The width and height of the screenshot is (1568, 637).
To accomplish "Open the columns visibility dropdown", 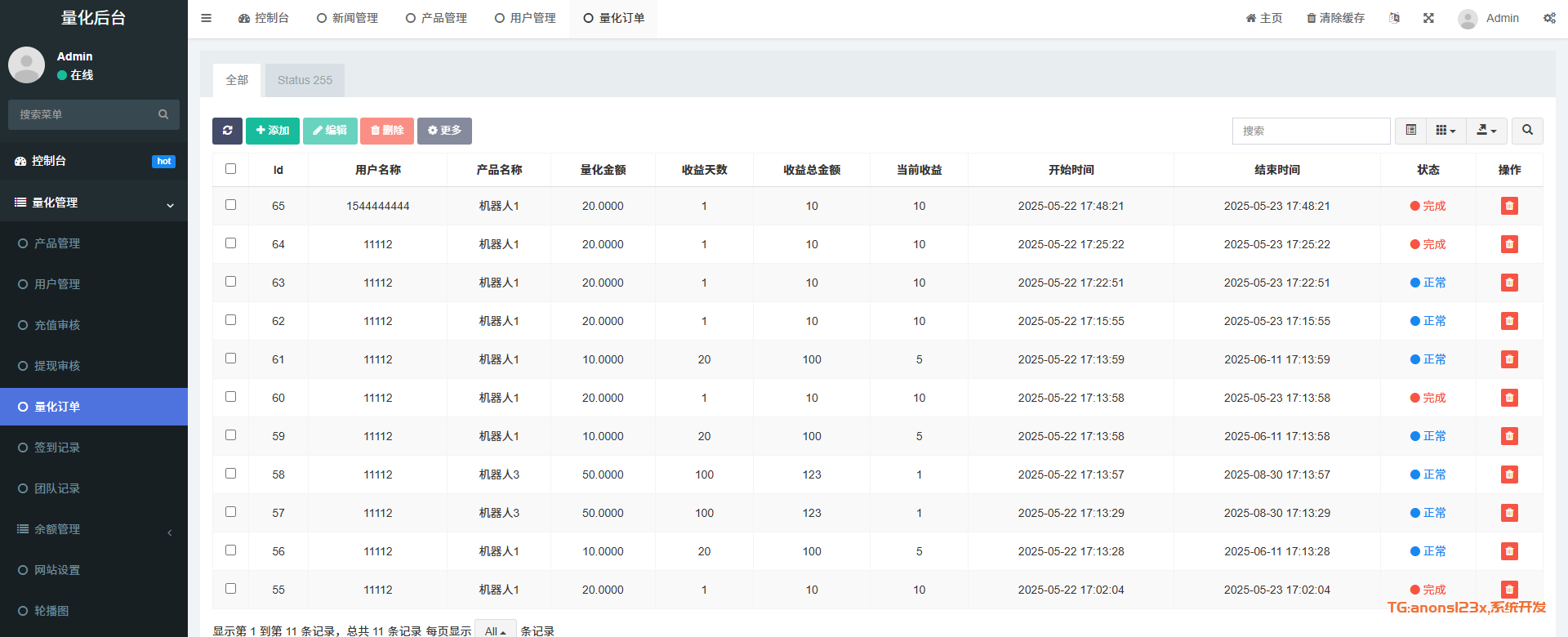I will 1445,131.
